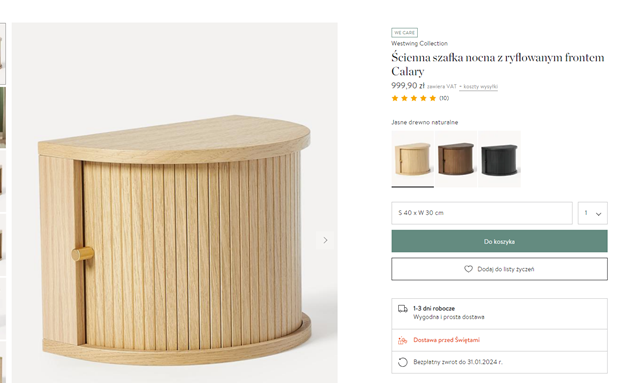Open the review count (10) link
Image resolution: width=627 pixels, height=383 pixels.
pyautogui.click(x=444, y=98)
